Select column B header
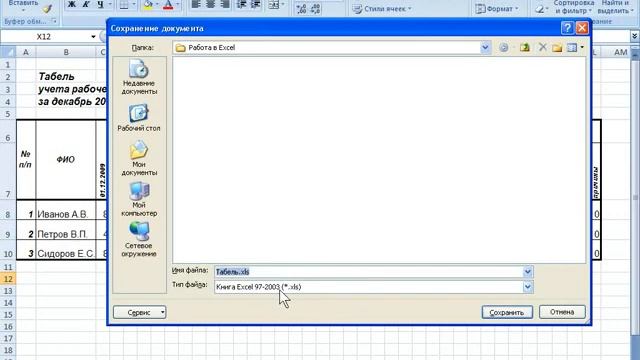The width and height of the screenshot is (640, 360). click(x=66, y=52)
